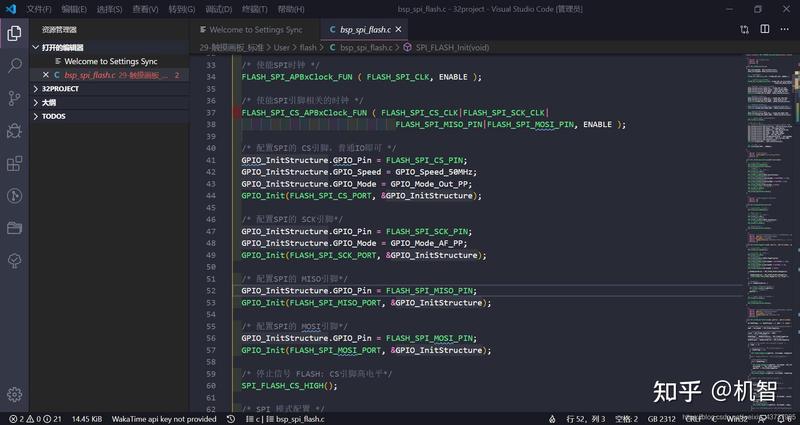Viewport: 800px width, 425px height.
Task: Click WakaTime api key not provided status
Action: (x=164, y=419)
